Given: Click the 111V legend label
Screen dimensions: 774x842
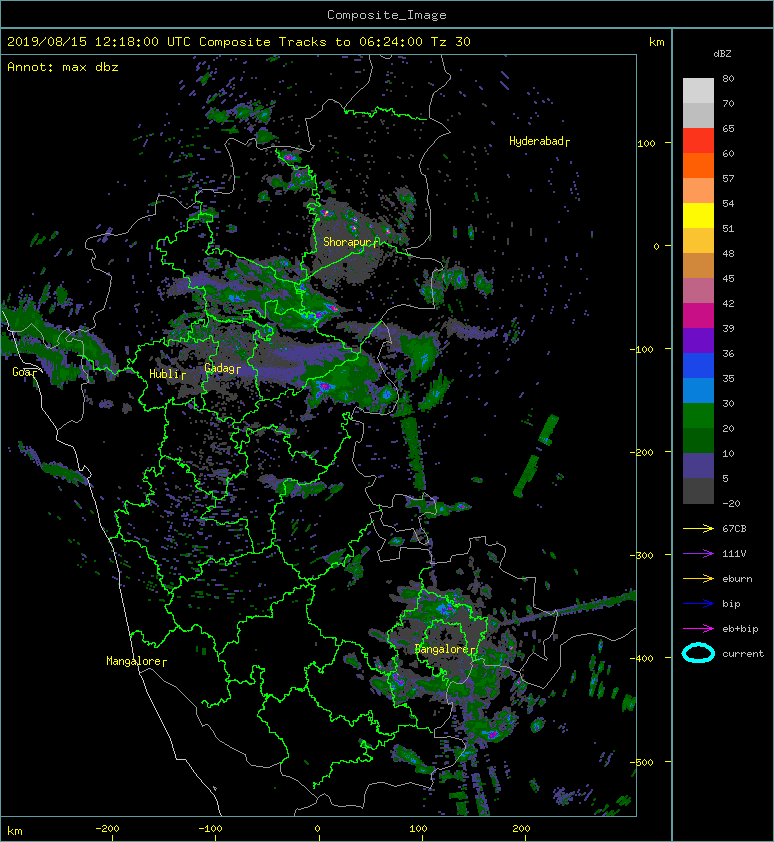Looking at the screenshot, I should 734,554.
